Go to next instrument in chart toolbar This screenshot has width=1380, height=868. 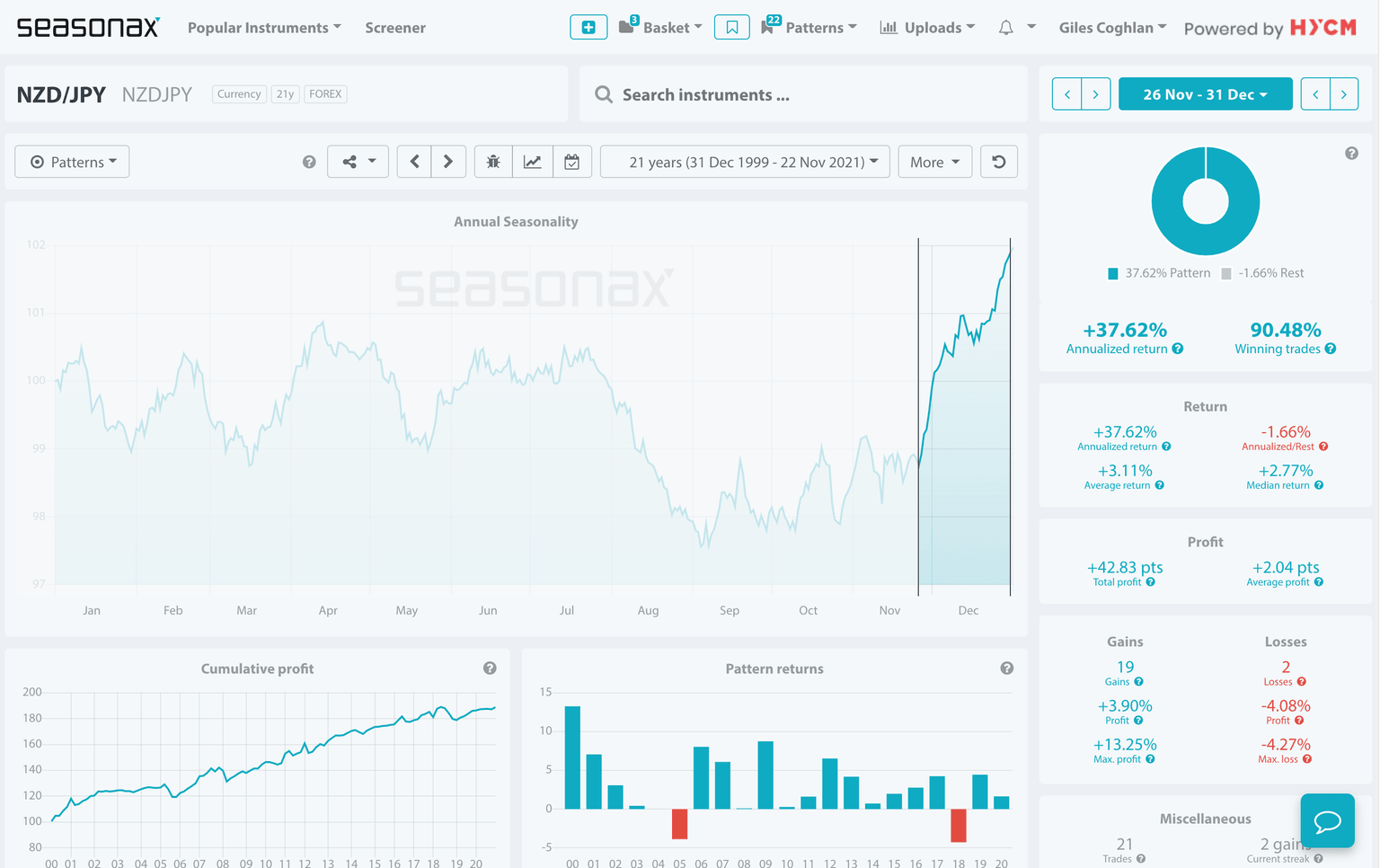point(448,162)
